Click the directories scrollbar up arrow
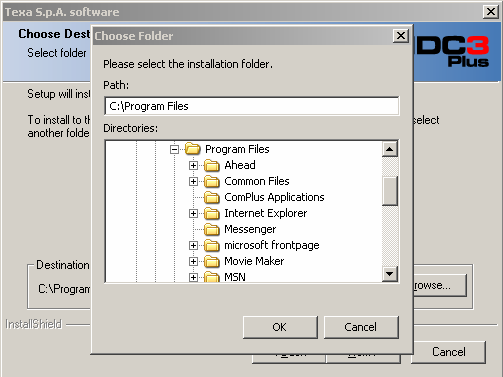 pos(389,149)
